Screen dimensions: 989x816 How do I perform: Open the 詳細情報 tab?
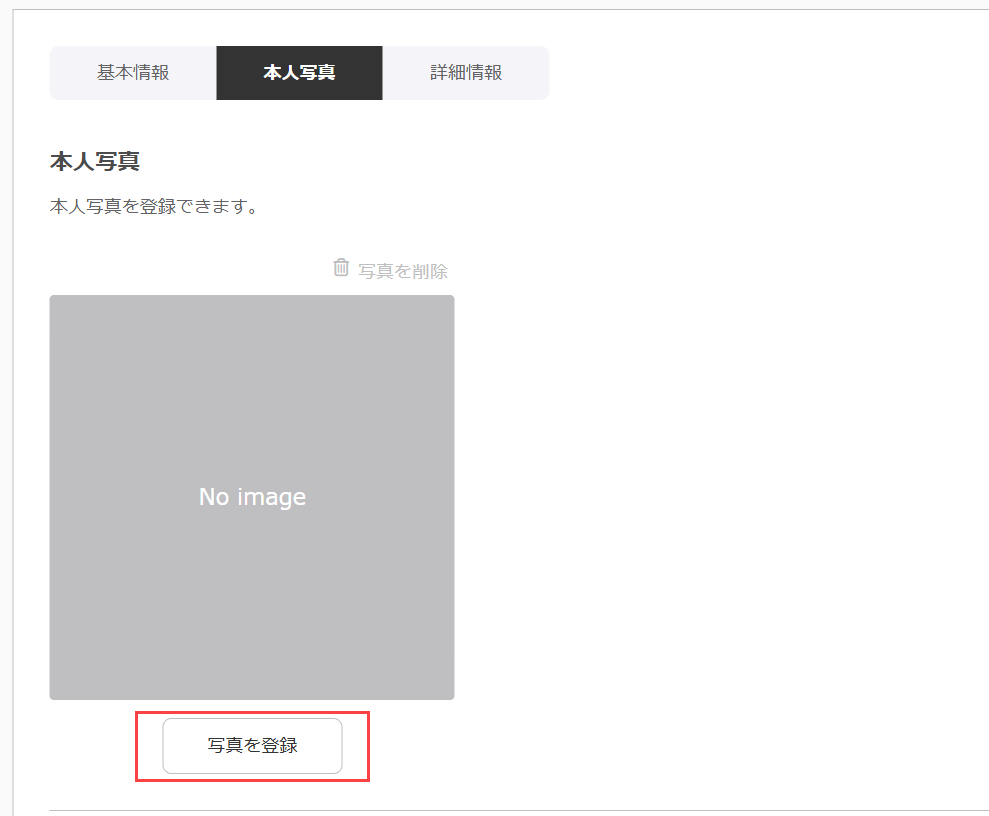pyautogui.click(x=466, y=73)
